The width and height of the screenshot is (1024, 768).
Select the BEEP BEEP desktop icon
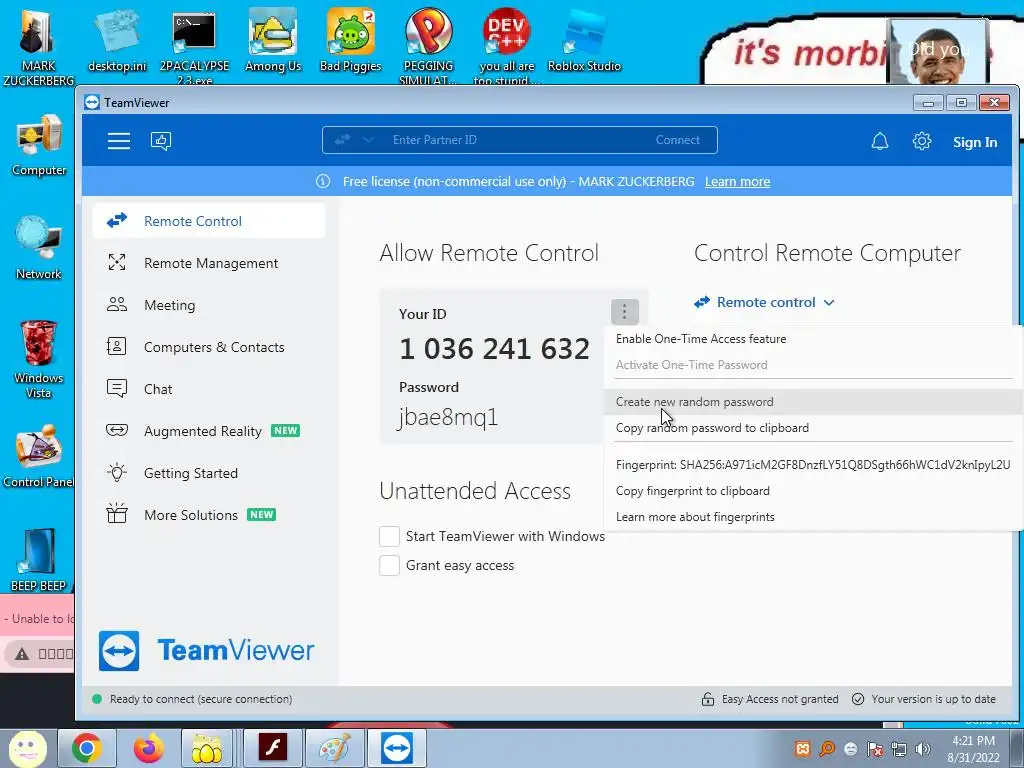tap(39, 560)
